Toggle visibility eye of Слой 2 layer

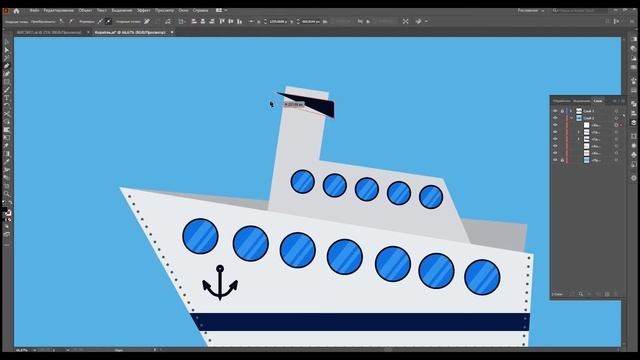555,118
